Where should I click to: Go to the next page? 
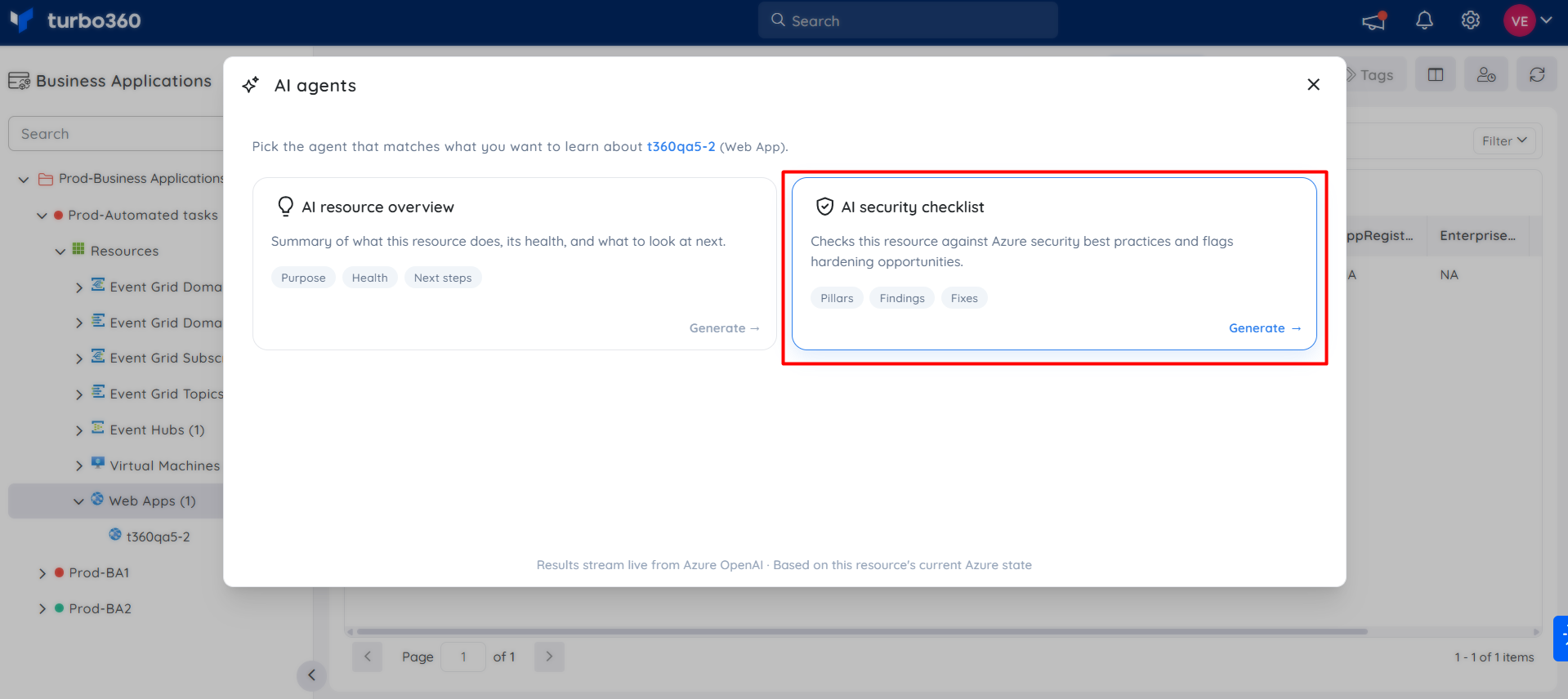pos(549,657)
